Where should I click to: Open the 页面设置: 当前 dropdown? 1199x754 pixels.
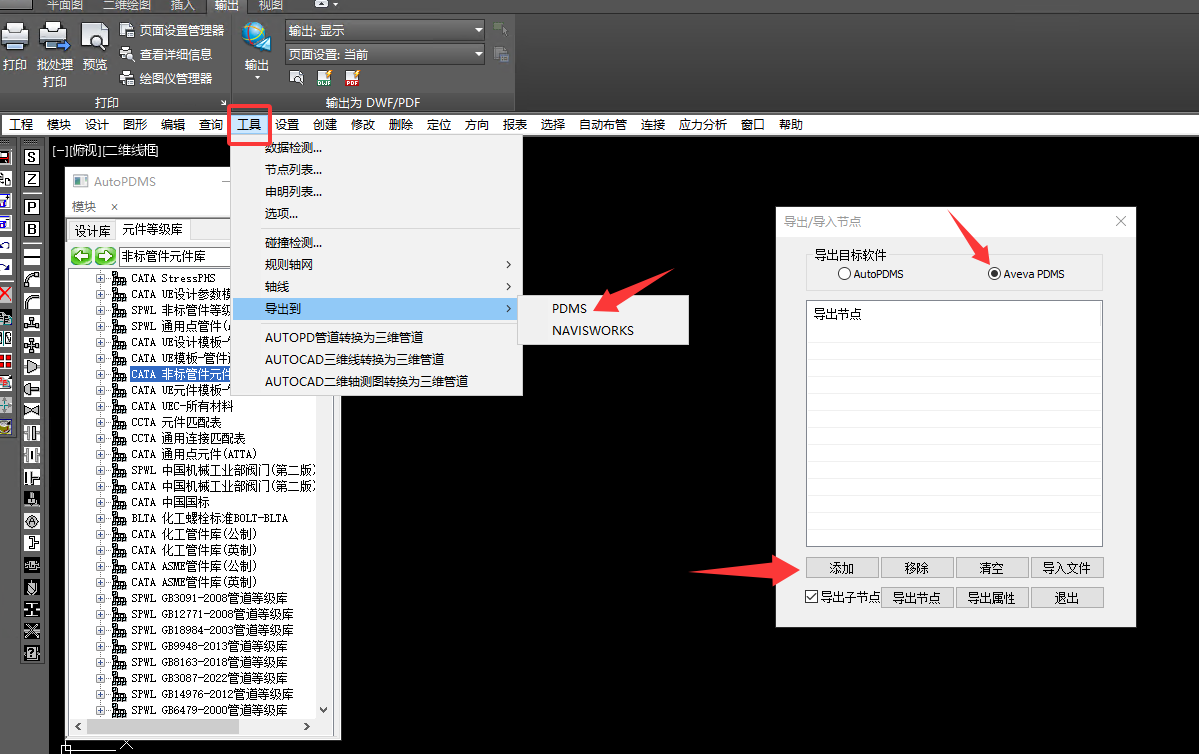click(x=384, y=54)
